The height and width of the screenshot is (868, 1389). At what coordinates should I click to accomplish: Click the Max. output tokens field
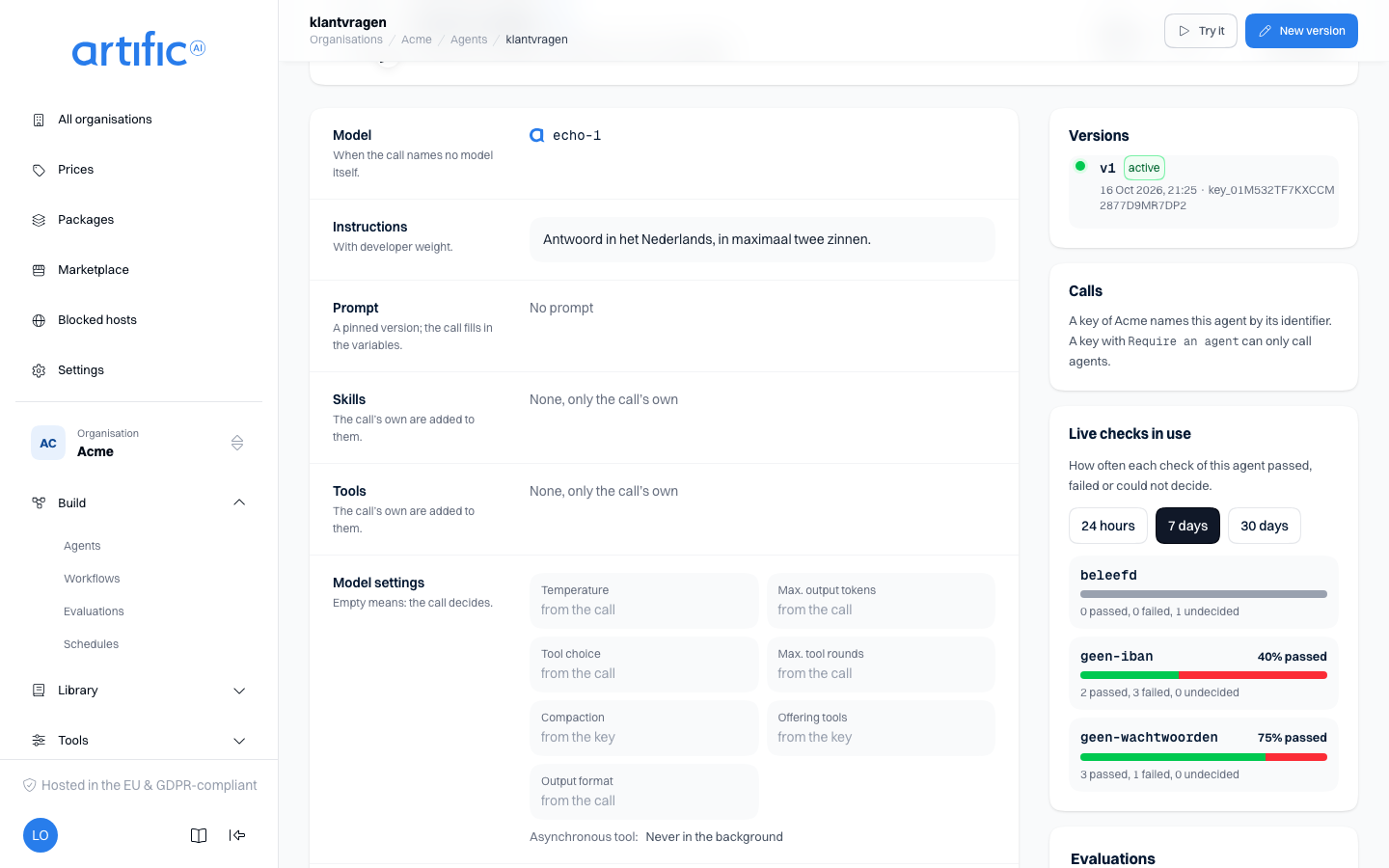[x=881, y=600]
